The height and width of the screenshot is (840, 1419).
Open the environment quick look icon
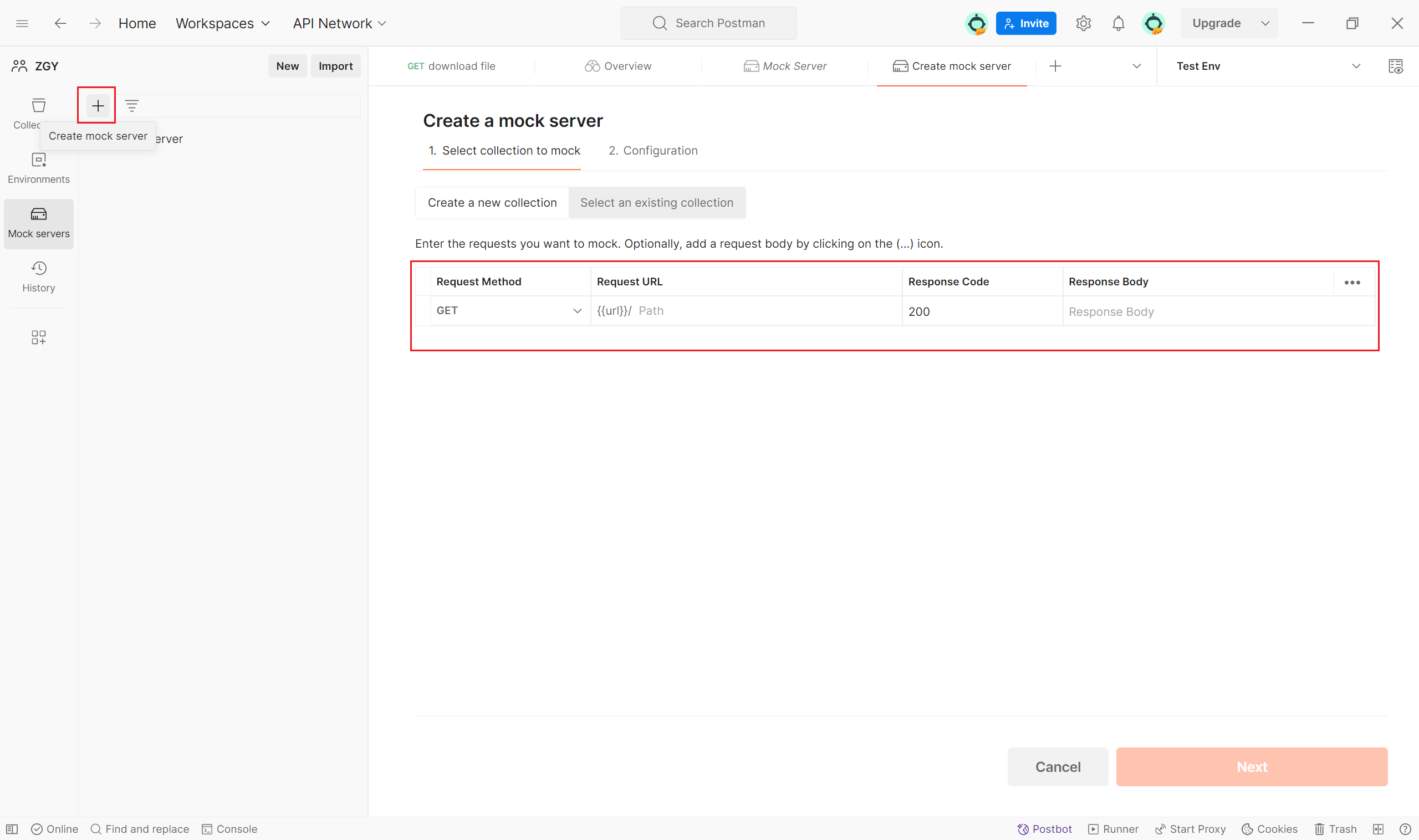pos(1395,66)
